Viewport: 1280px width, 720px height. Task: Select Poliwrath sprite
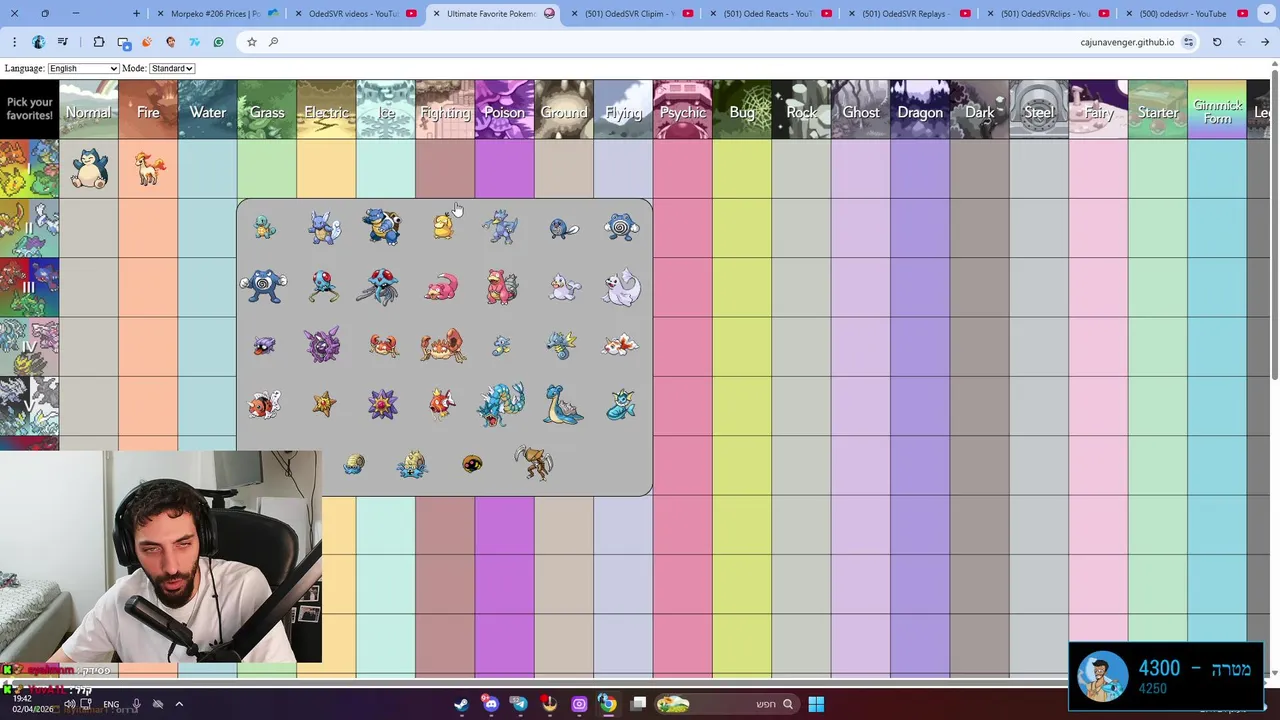pyautogui.click(x=263, y=287)
